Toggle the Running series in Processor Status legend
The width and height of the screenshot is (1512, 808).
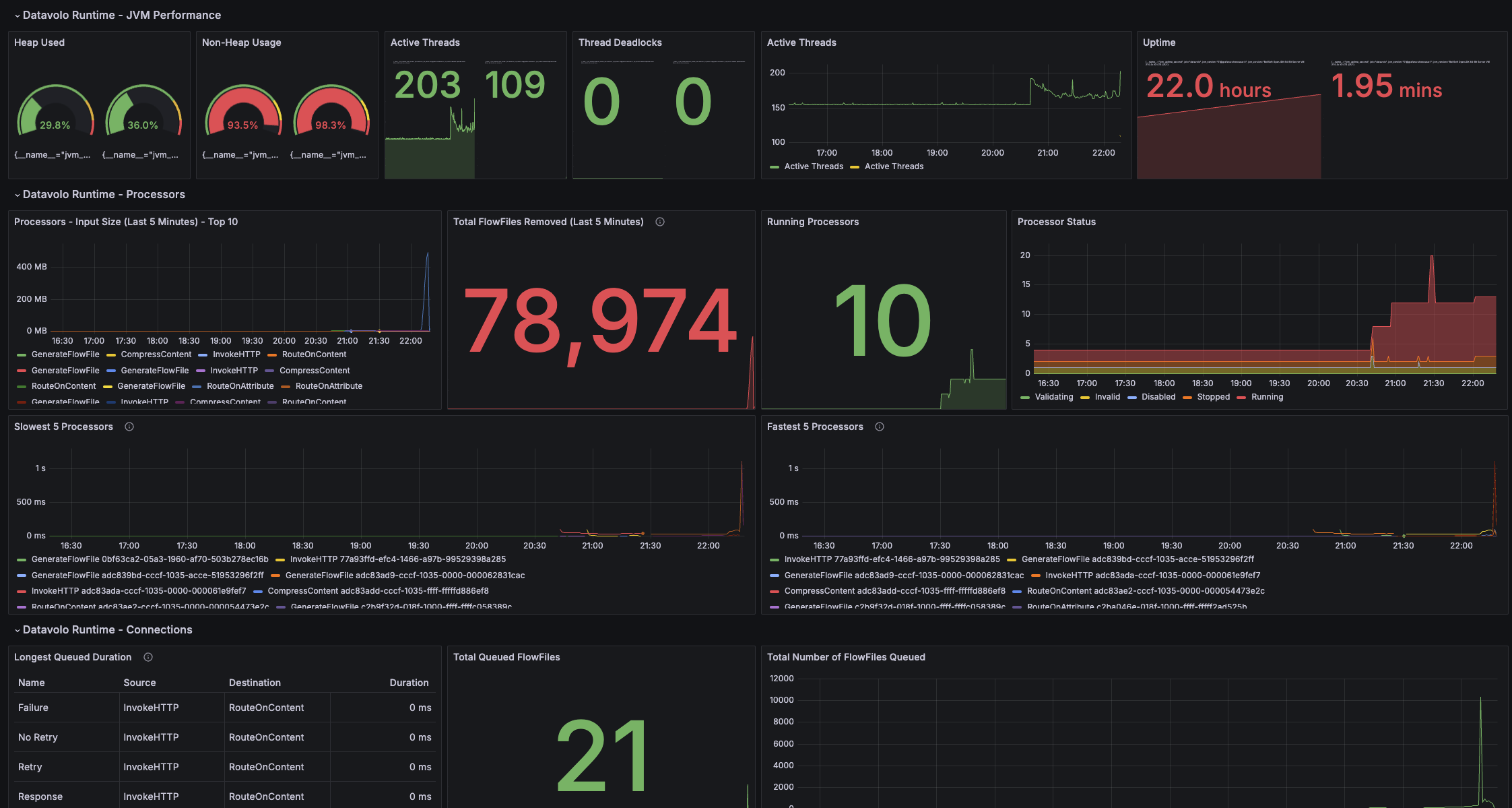coord(1267,397)
